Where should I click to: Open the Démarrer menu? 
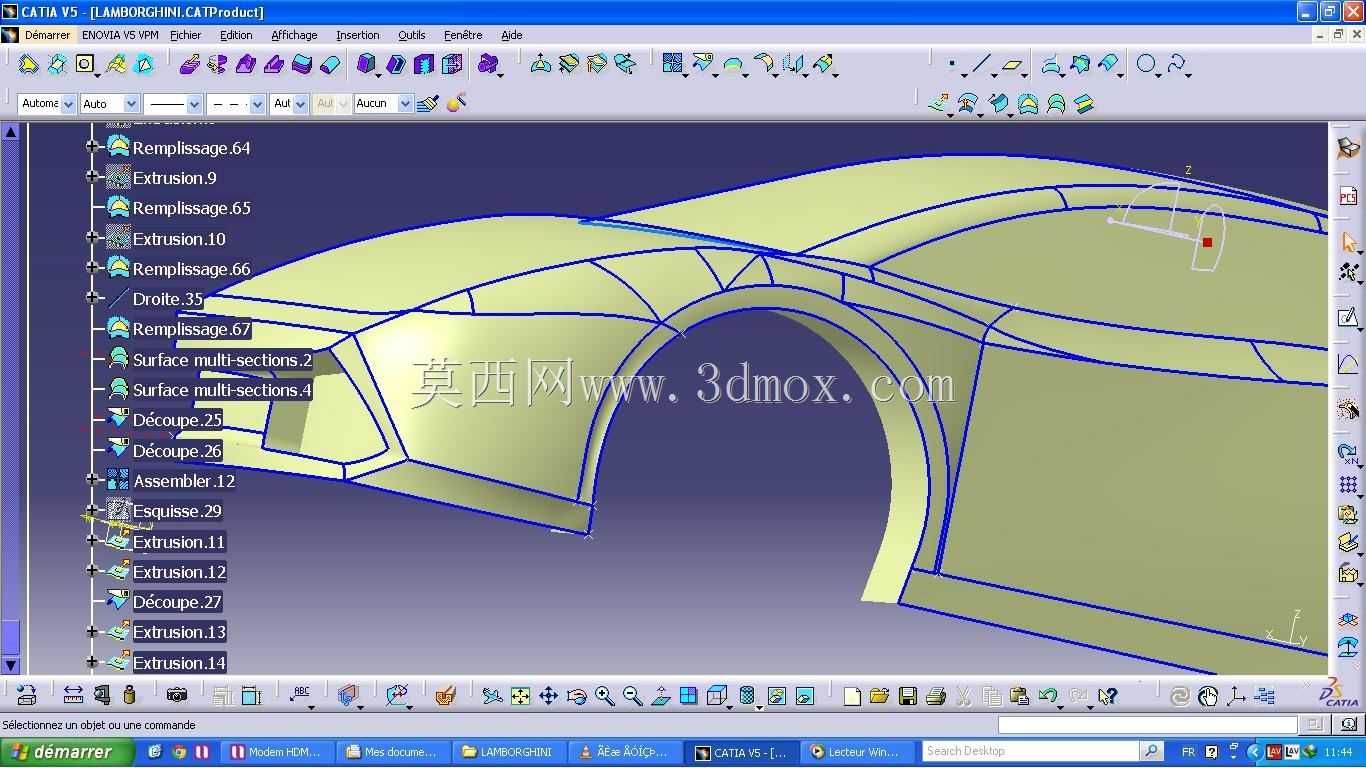pyautogui.click(x=48, y=35)
